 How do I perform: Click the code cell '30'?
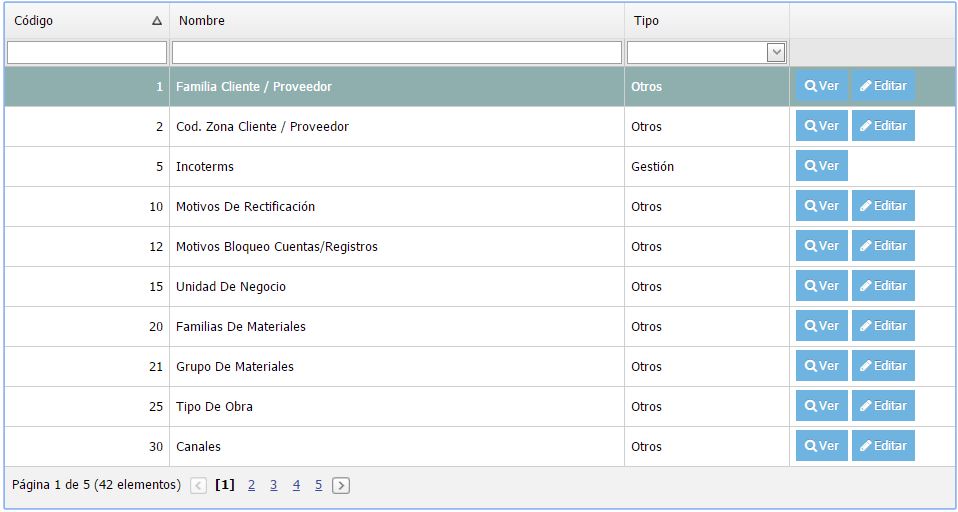coord(87,447)
